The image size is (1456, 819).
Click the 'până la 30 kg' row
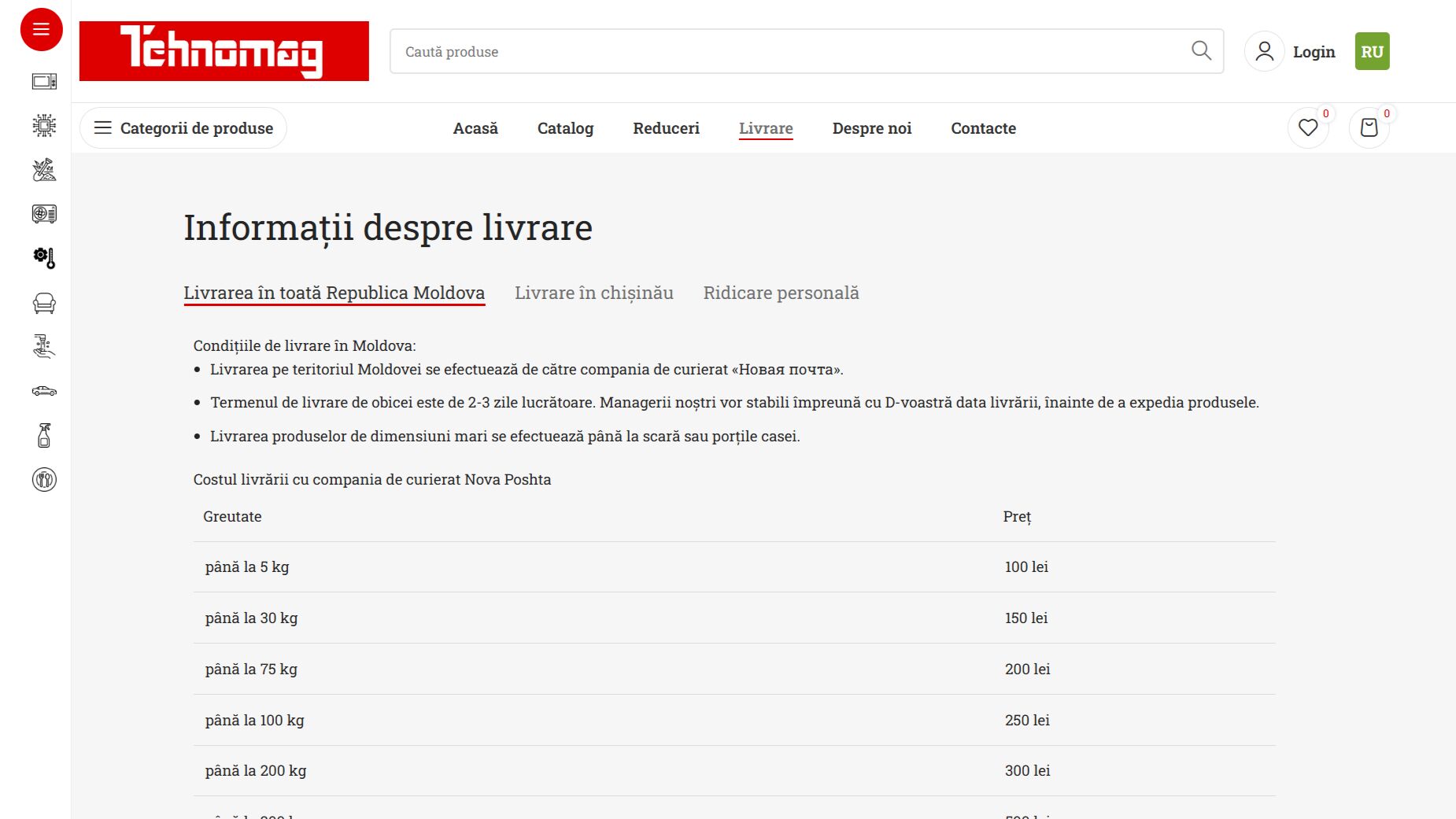pos(734,618)
